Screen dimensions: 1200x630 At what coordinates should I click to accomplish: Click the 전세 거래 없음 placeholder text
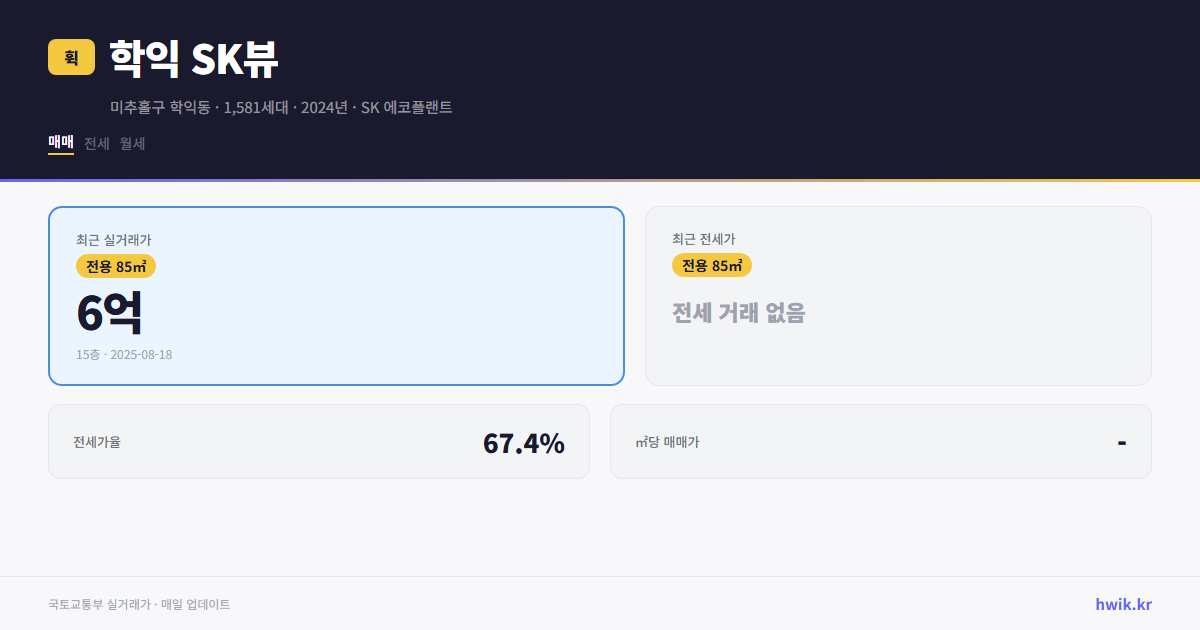pyautogui.click(x=739, y=314)
